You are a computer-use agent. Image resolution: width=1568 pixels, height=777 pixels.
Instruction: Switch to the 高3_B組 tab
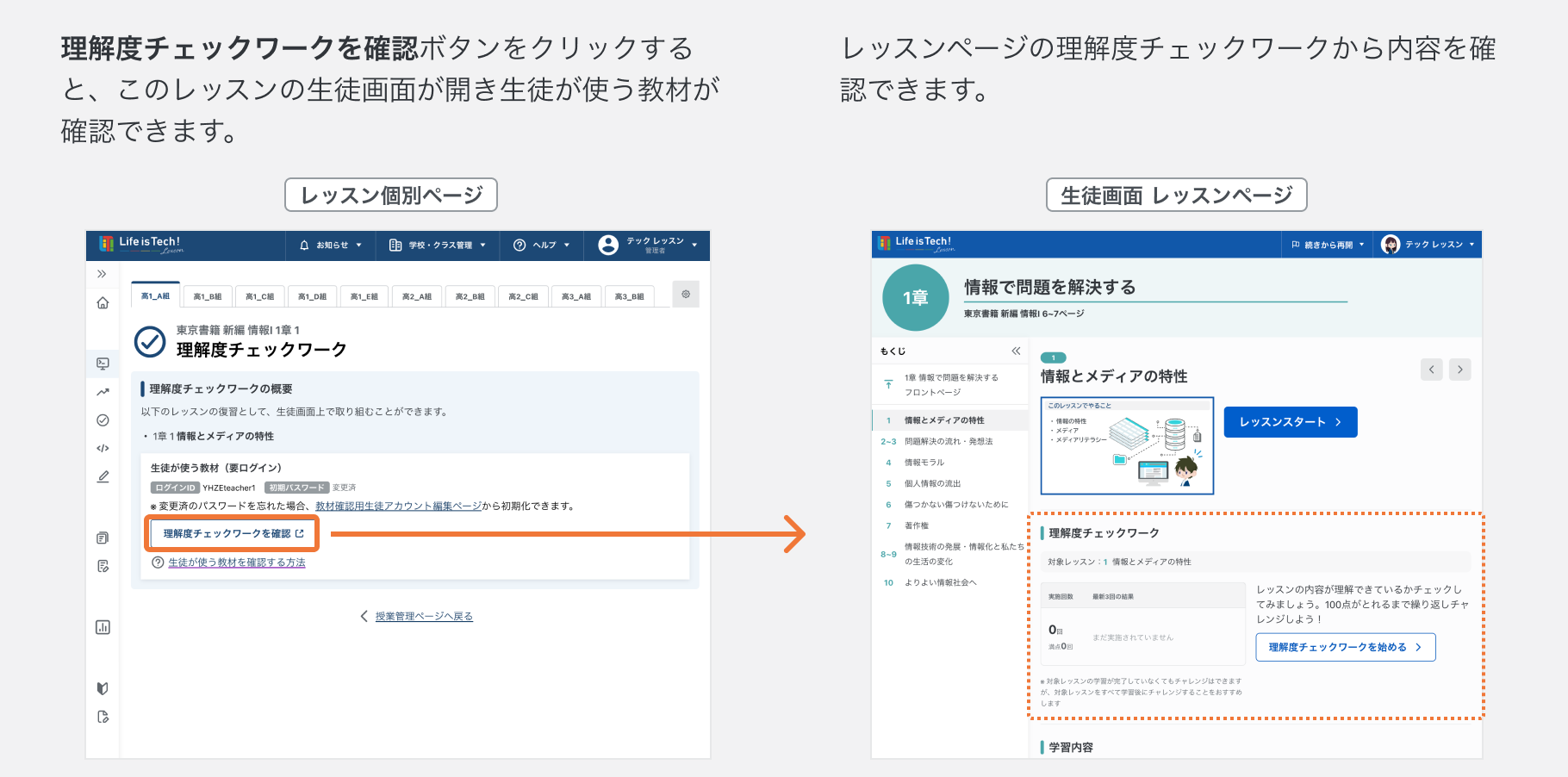tap(630, 296)
